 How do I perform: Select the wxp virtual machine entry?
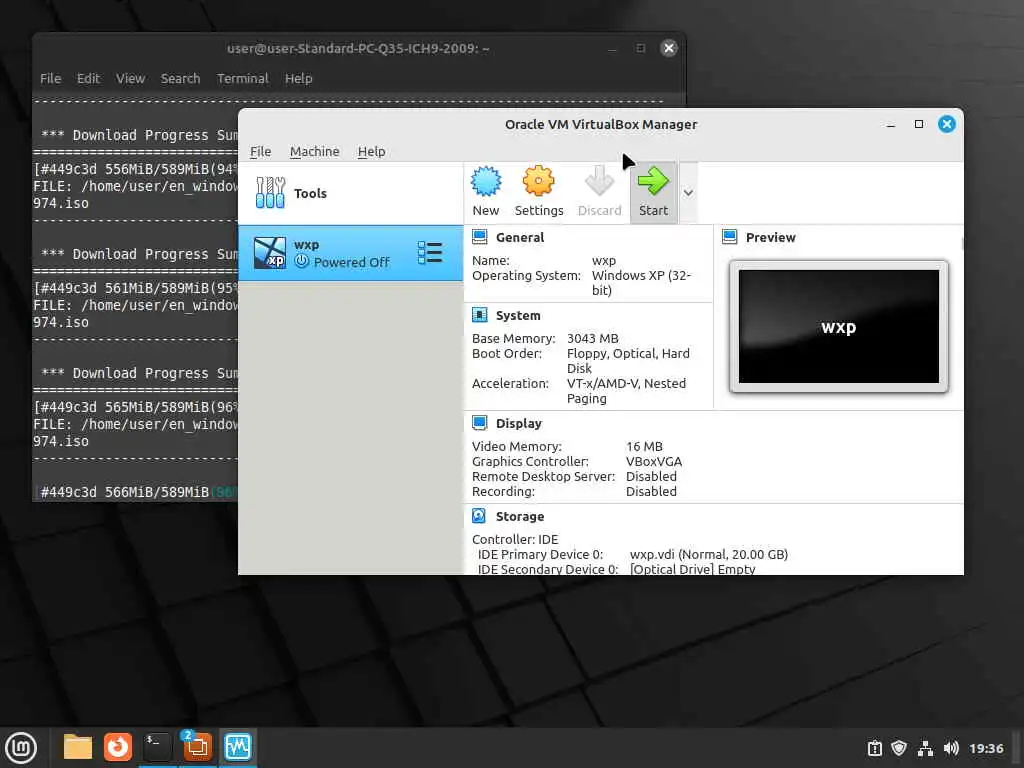click(351, 253)
